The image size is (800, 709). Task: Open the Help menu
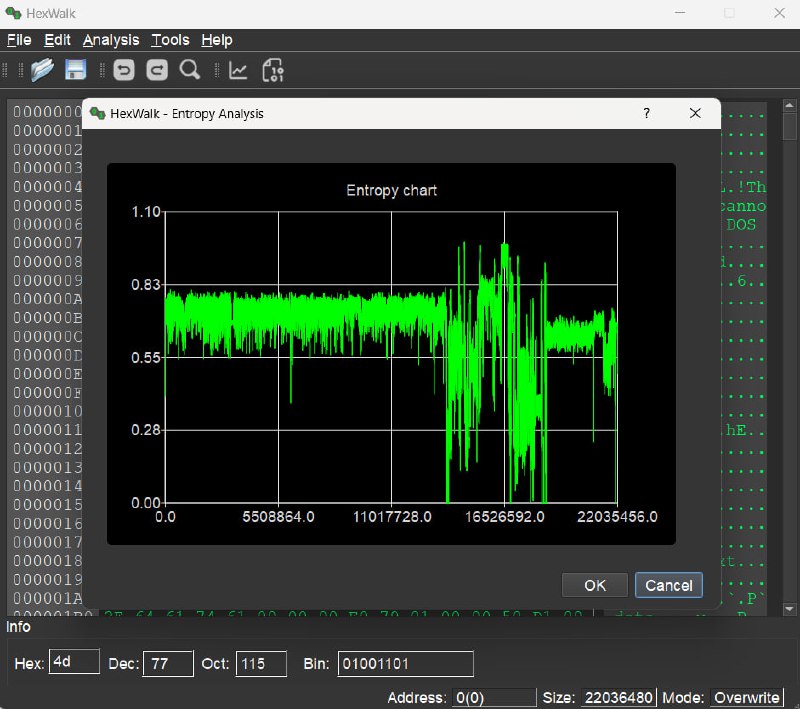point(216,40)
